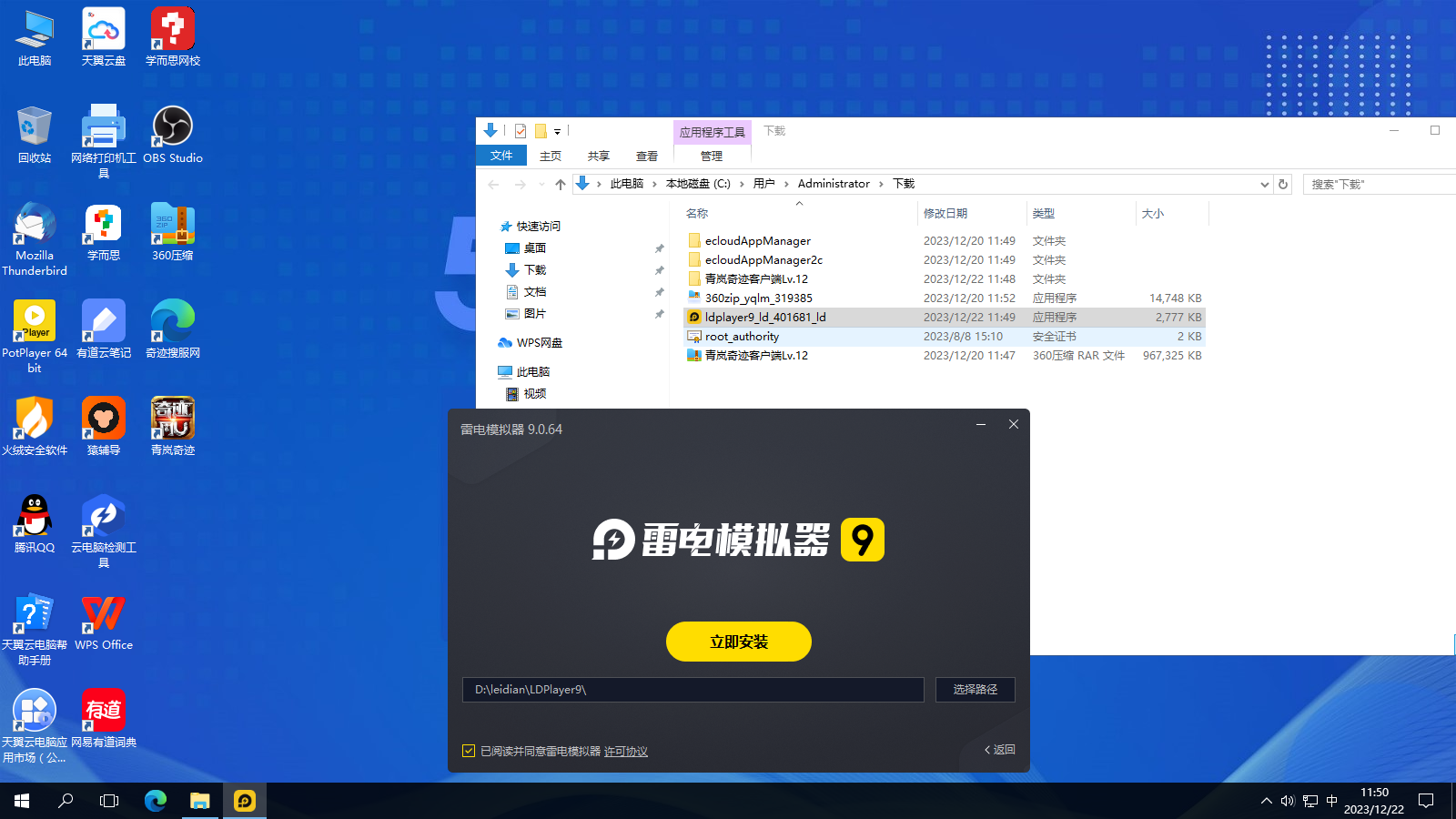Click the 选择路径 browse button

[976, 690]
